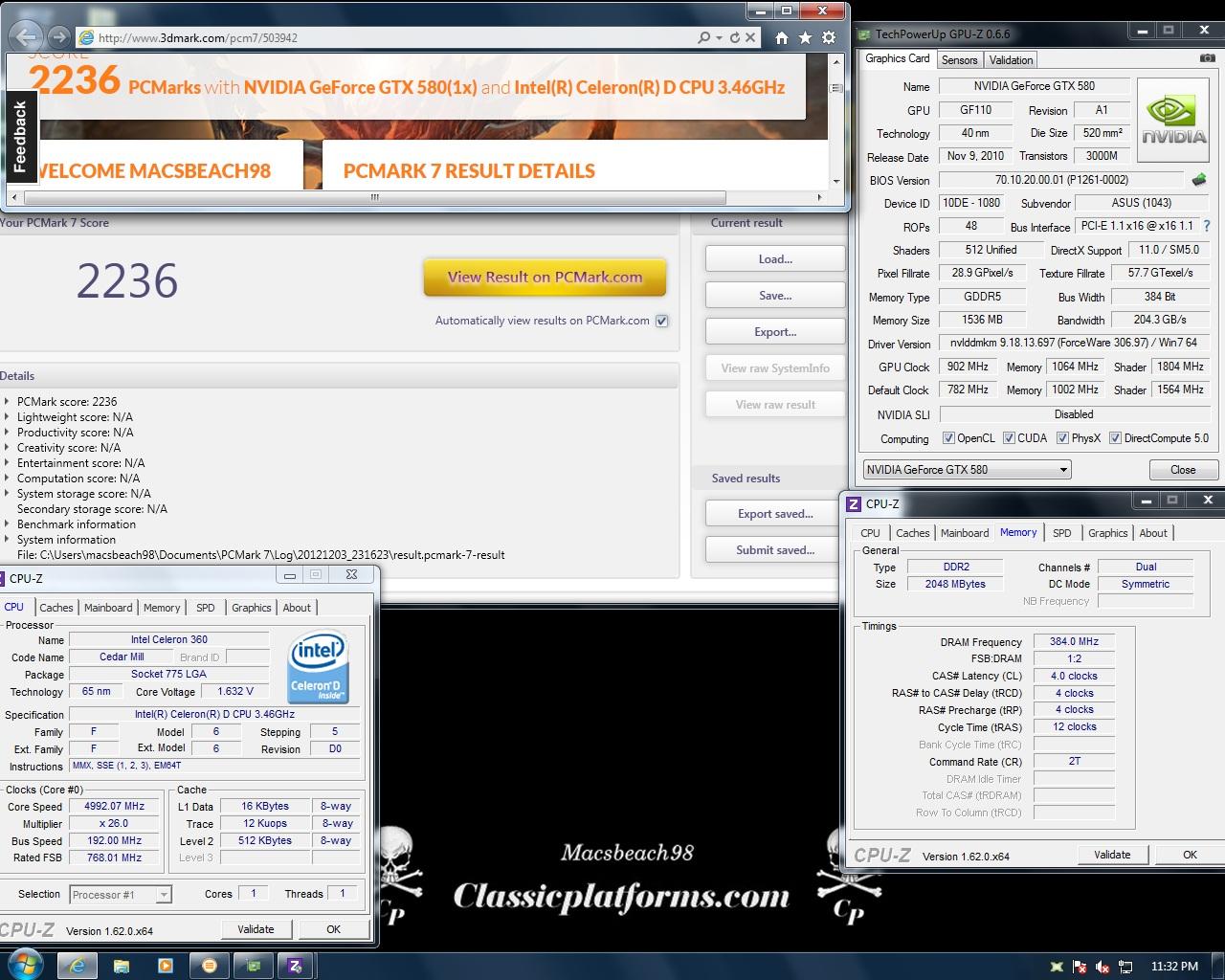This screenshot has width=1225, height=980.
Task: Open IE Favorites star
Action: (805, 37)
